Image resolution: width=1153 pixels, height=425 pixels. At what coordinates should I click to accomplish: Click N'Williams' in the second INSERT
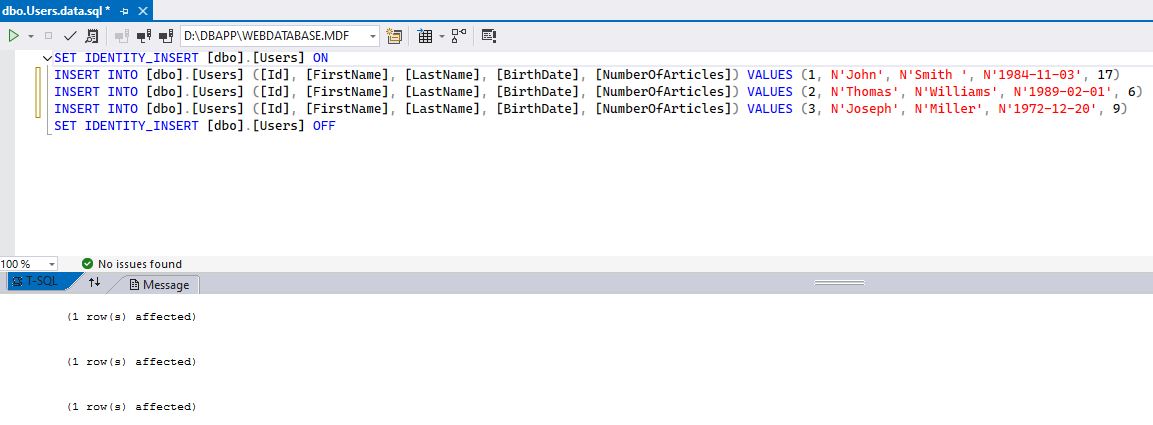[x=961, y=92]
